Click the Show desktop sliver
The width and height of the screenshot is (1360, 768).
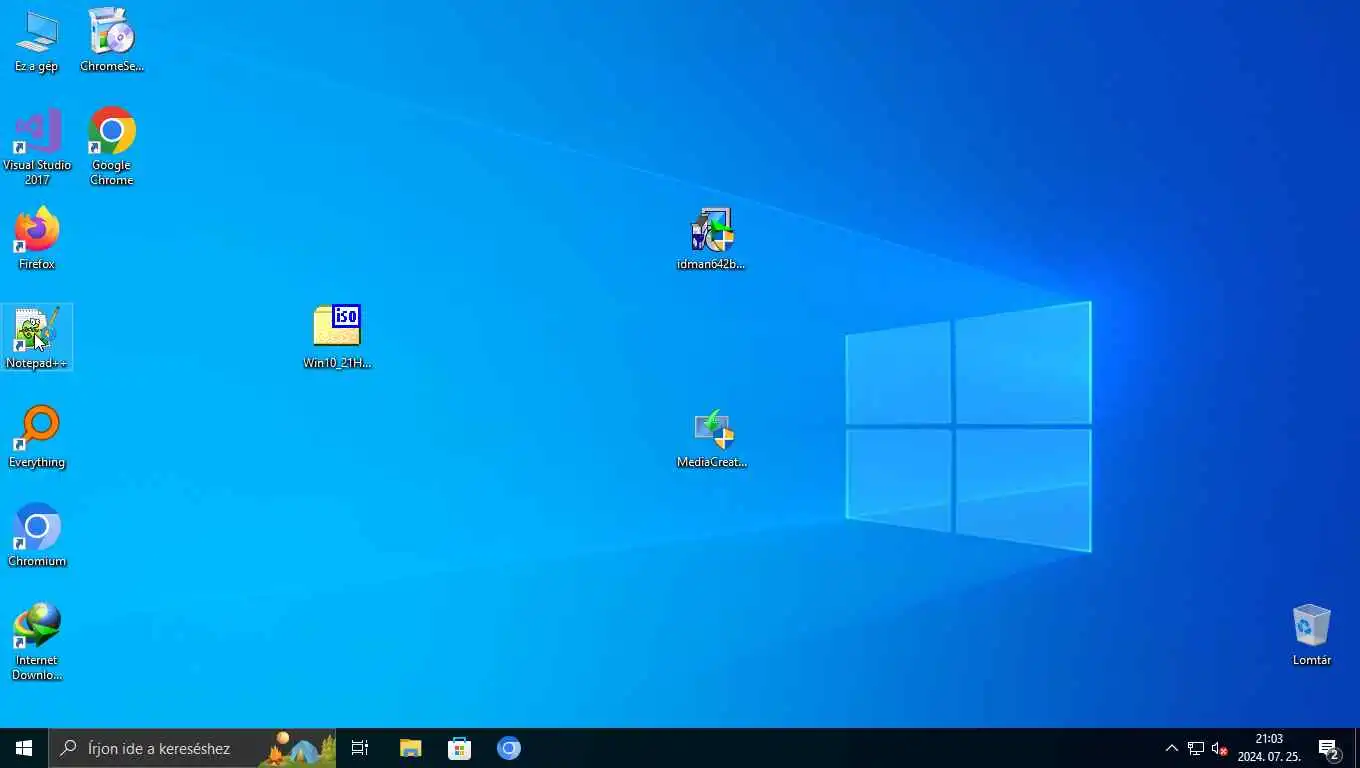pyautogui.click(x=1357, y=748)
